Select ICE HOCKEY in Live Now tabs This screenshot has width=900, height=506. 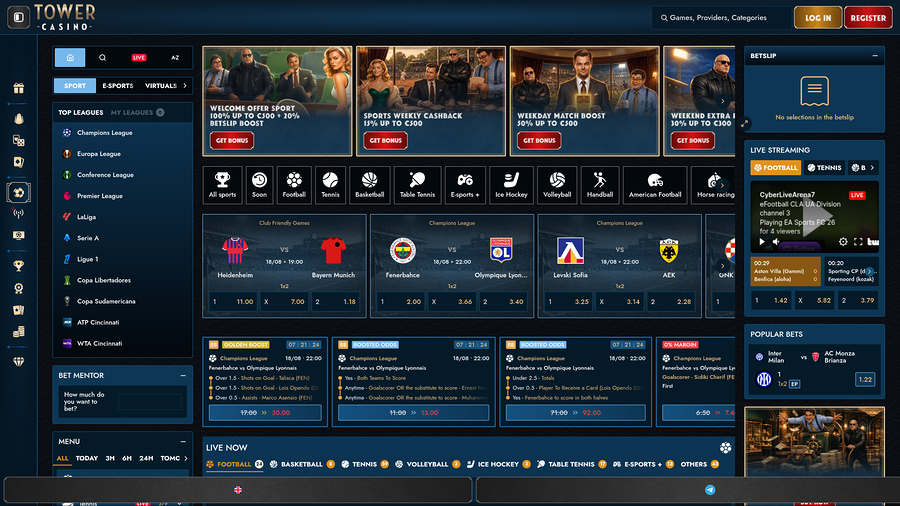pos(498,464)
